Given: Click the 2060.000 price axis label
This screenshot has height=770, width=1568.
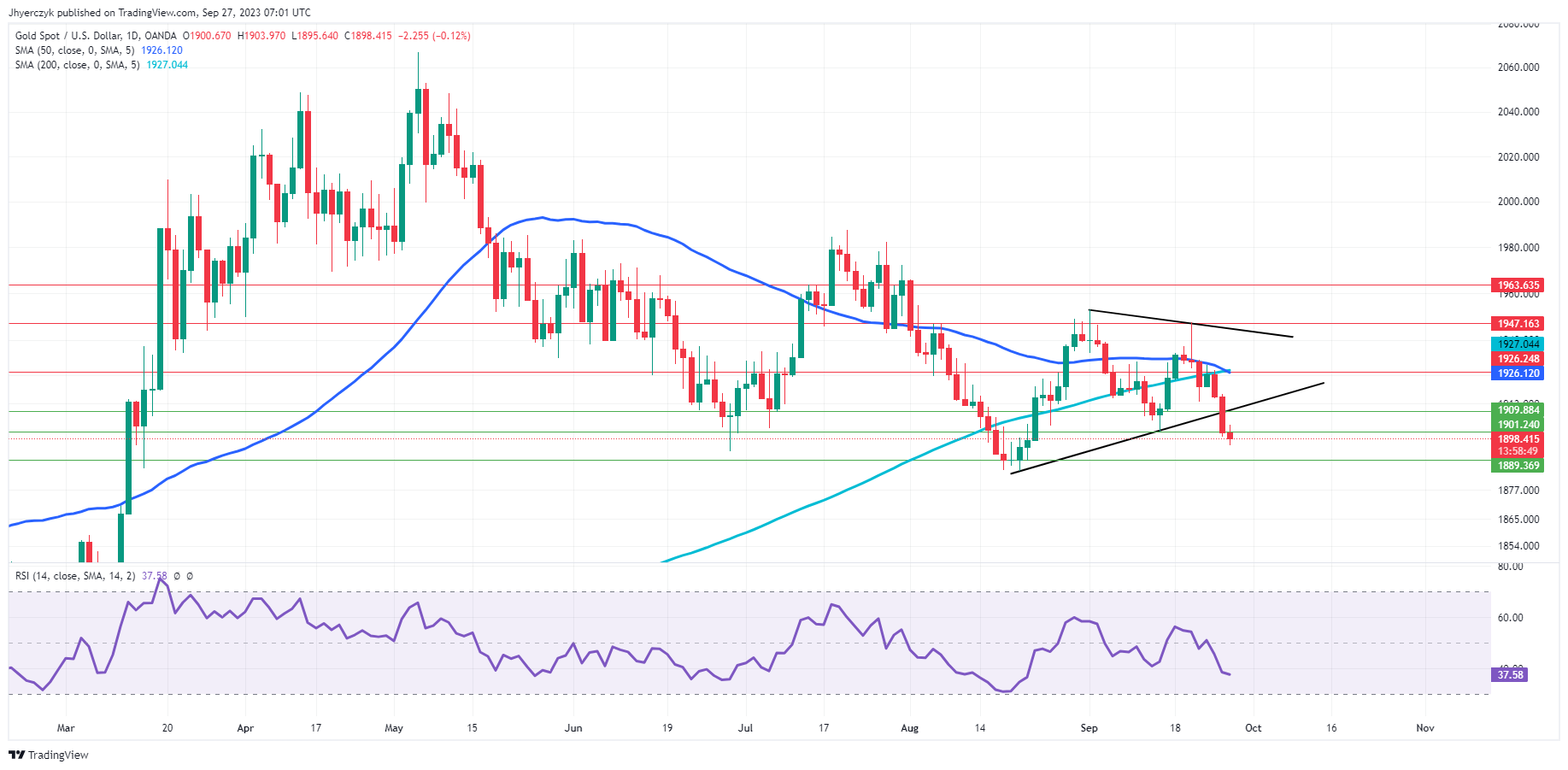Looking at the screenshot, I should pos(1518,68).
